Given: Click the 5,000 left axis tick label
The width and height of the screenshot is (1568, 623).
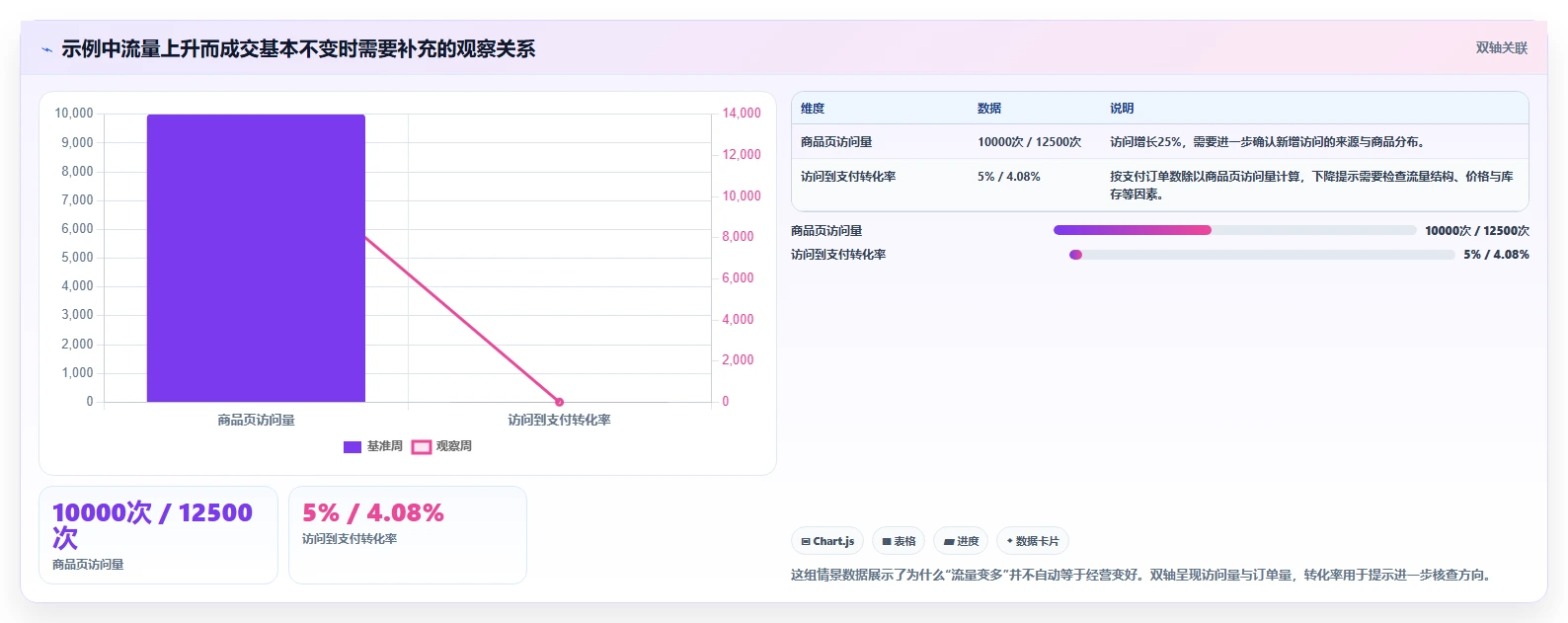Looking at the screenshot, I should (x=77, y=258).
